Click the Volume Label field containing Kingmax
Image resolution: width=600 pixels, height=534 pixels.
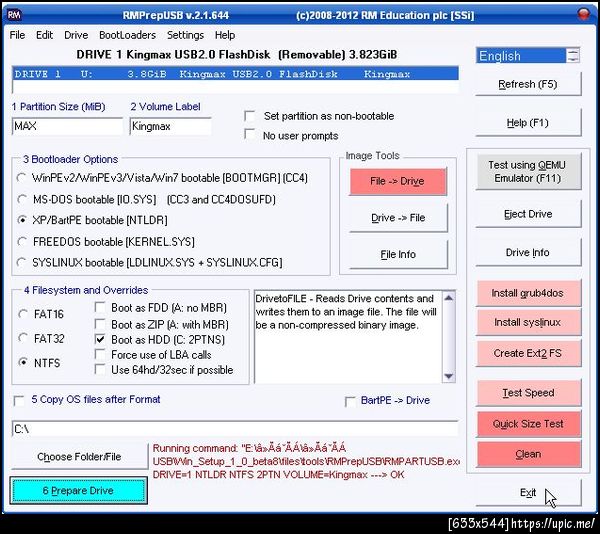point(170,126)
